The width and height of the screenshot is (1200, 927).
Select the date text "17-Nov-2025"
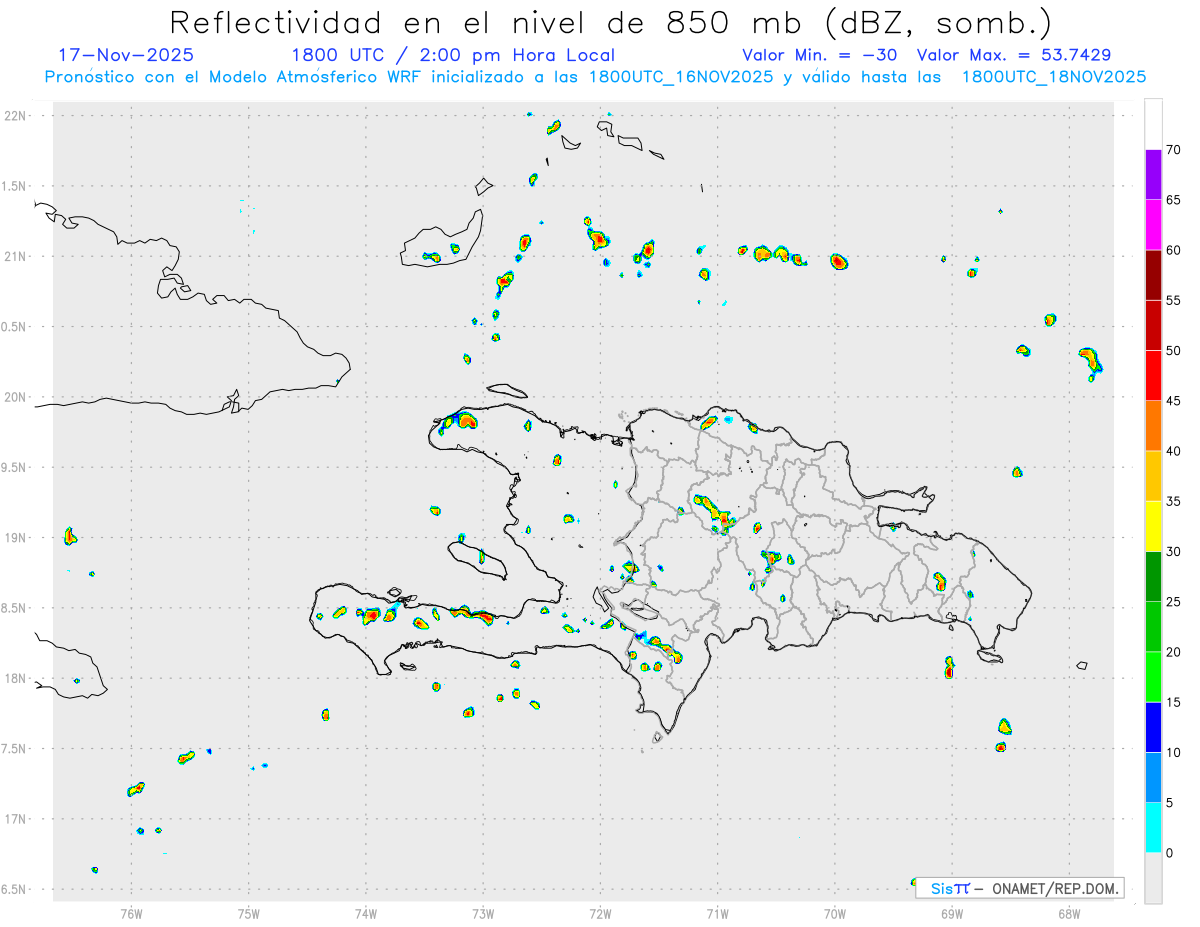(x=126, y=55)
